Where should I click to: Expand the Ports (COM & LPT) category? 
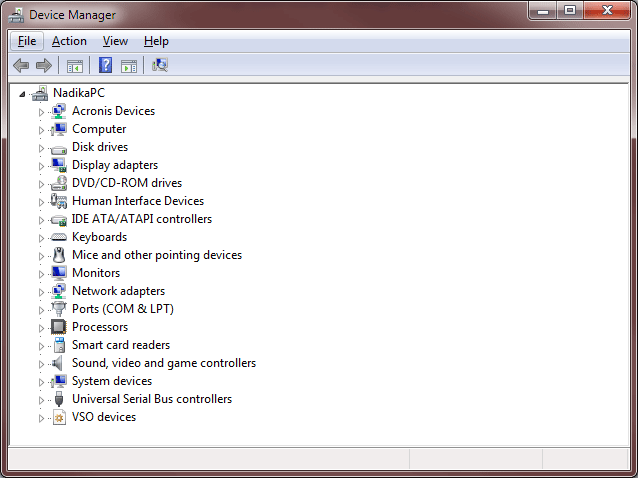pyautogui.click(x=42, y=309)
